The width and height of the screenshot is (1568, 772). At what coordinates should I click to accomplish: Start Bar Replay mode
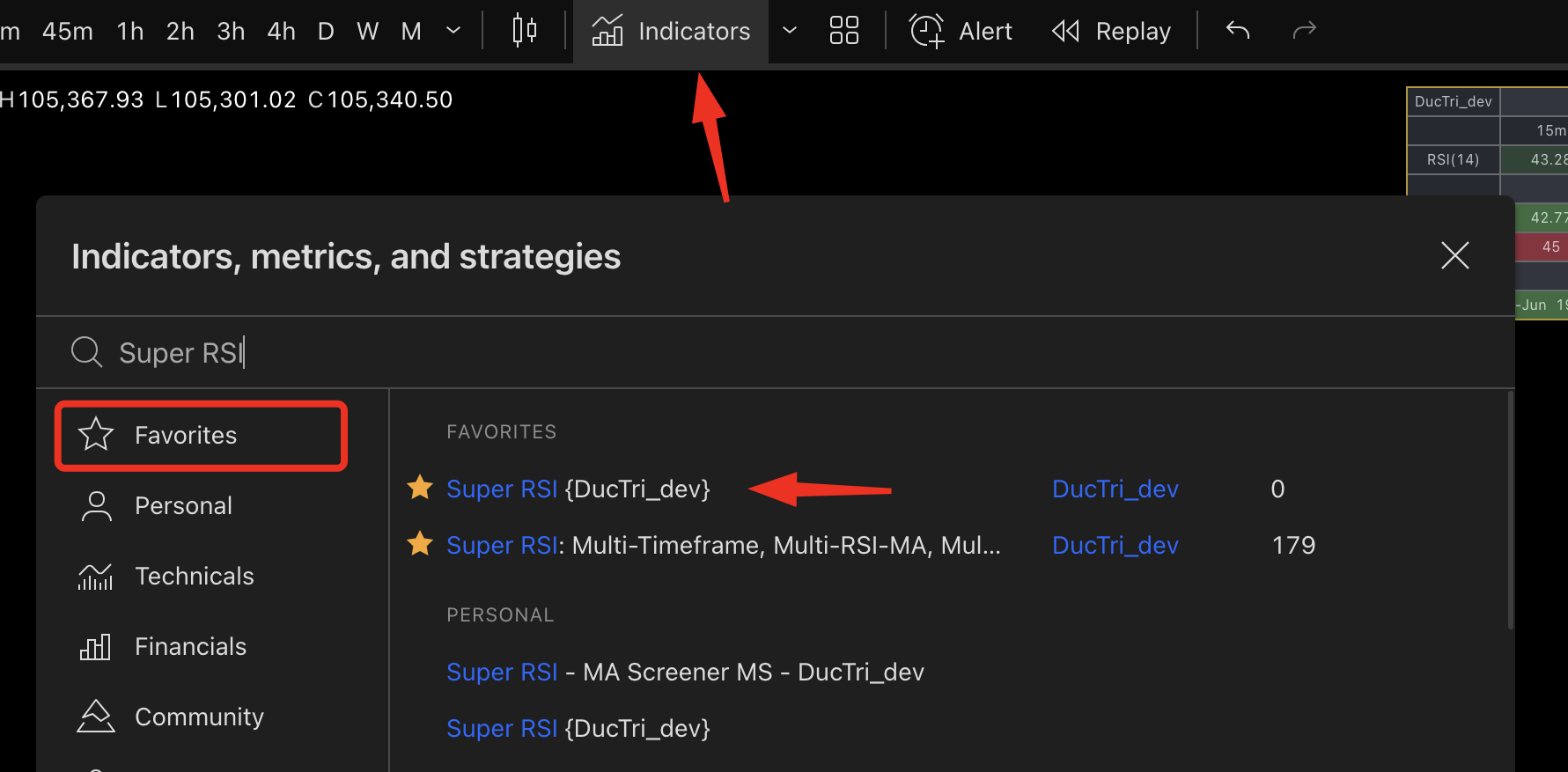pos(1111,32)
